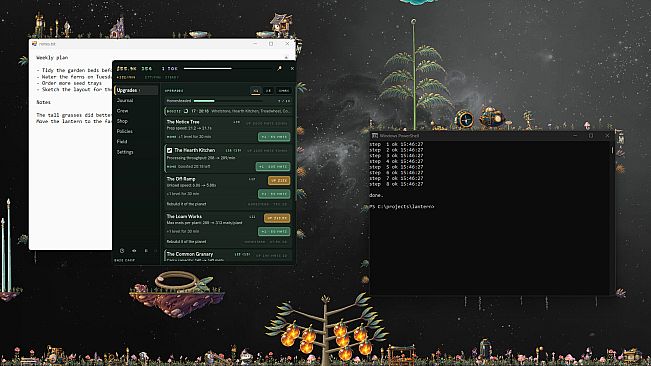The image size is (651, 366).
Task: Select the underlined x1 purchase quantity tab
Action: [256, 90]
